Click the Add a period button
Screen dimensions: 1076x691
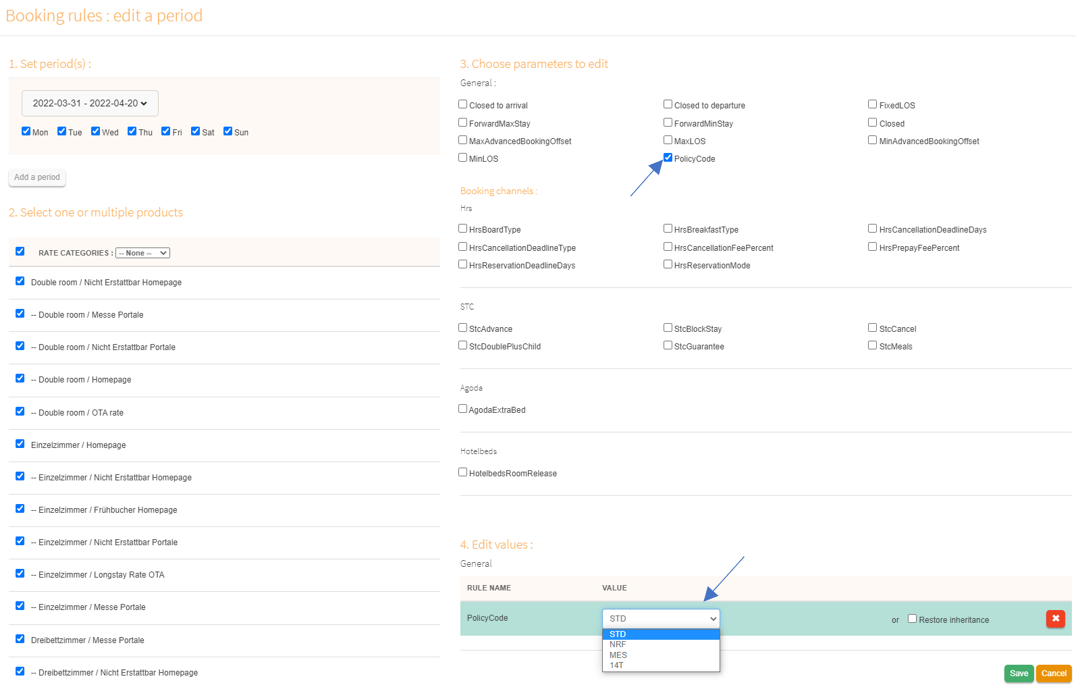coord(37,177)
